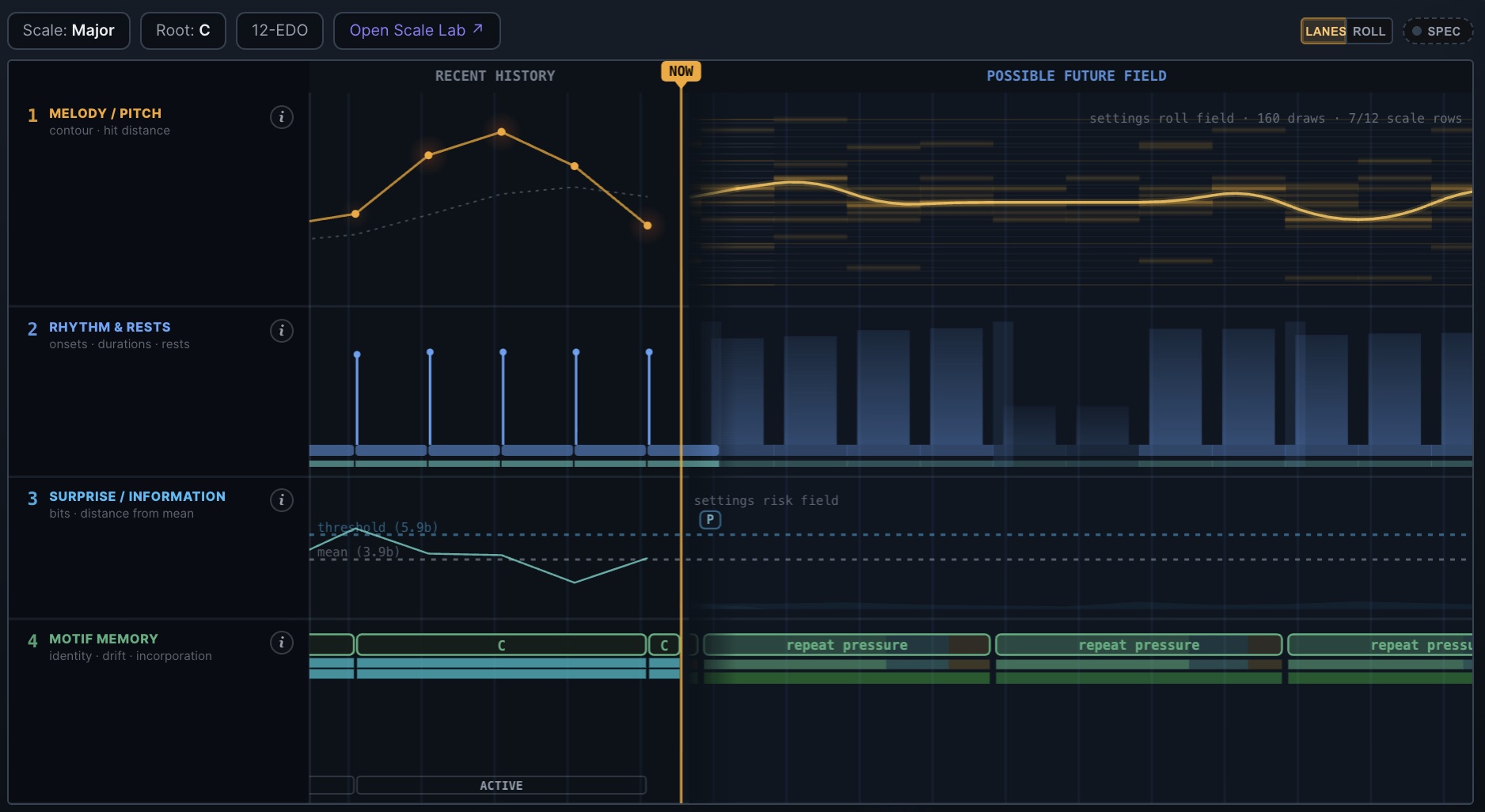Select the small C motif block near NOW
1485x812 pixels.
tap(664, 645)
